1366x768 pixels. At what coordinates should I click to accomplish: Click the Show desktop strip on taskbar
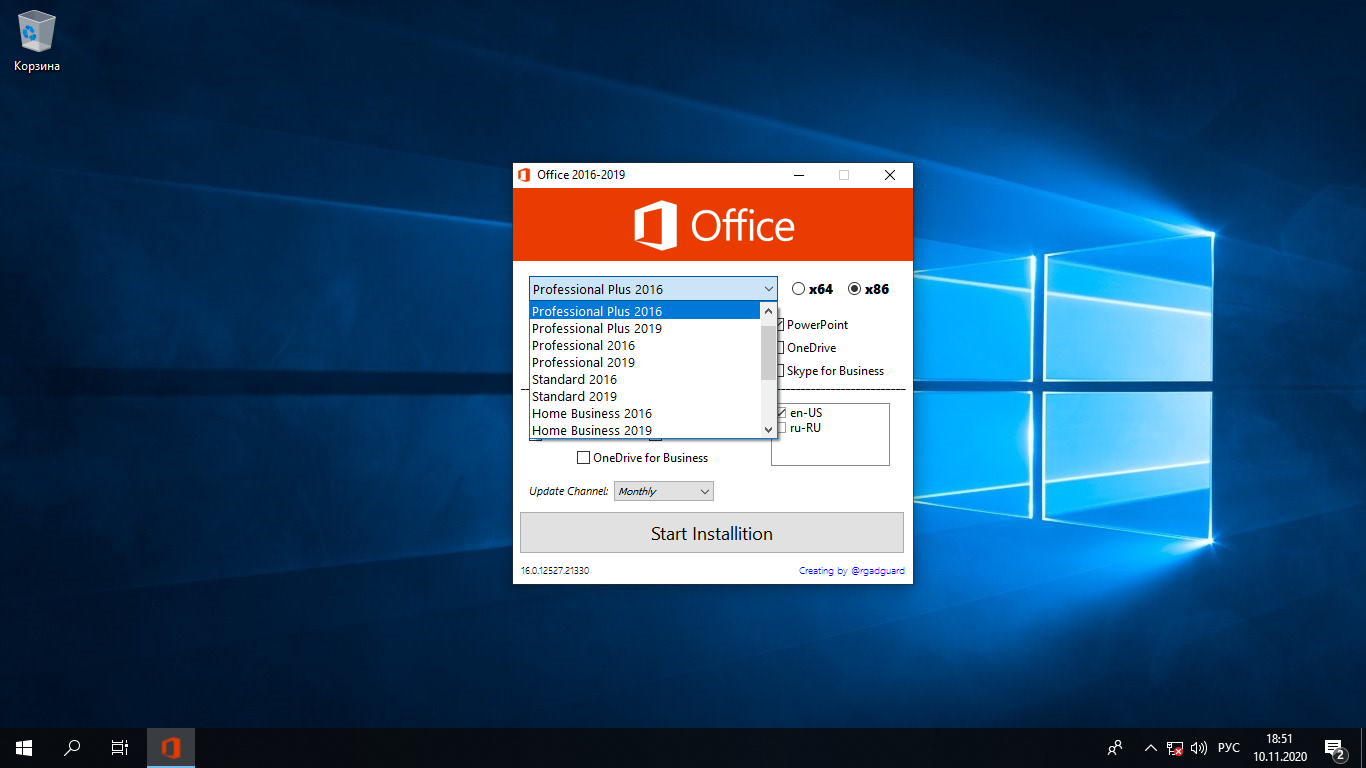click(1363, 747)
